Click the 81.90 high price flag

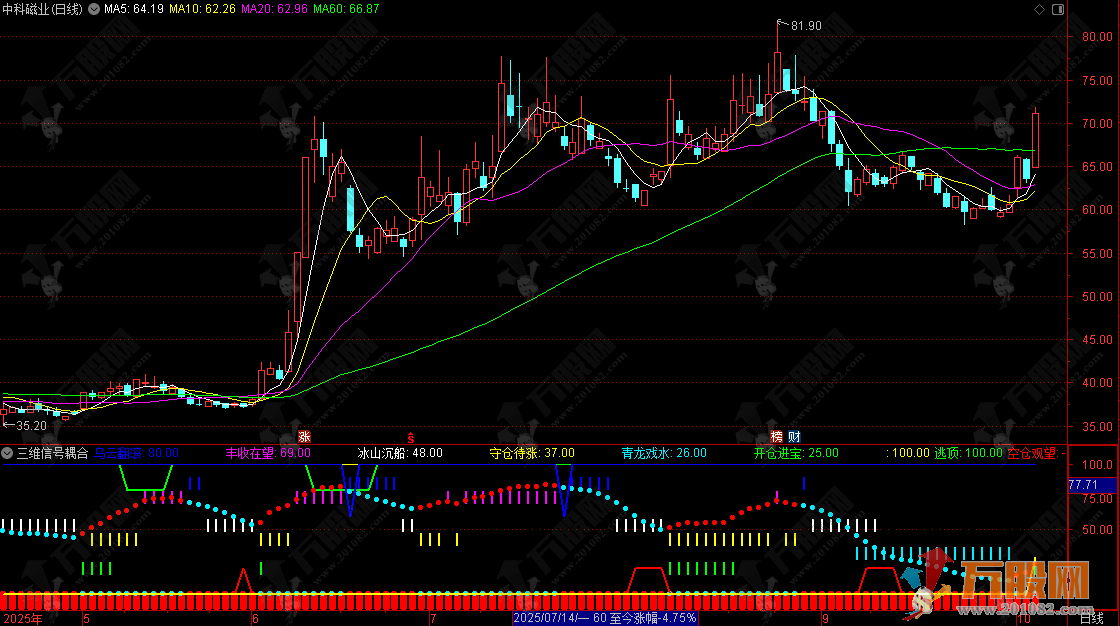pos(804,25)
